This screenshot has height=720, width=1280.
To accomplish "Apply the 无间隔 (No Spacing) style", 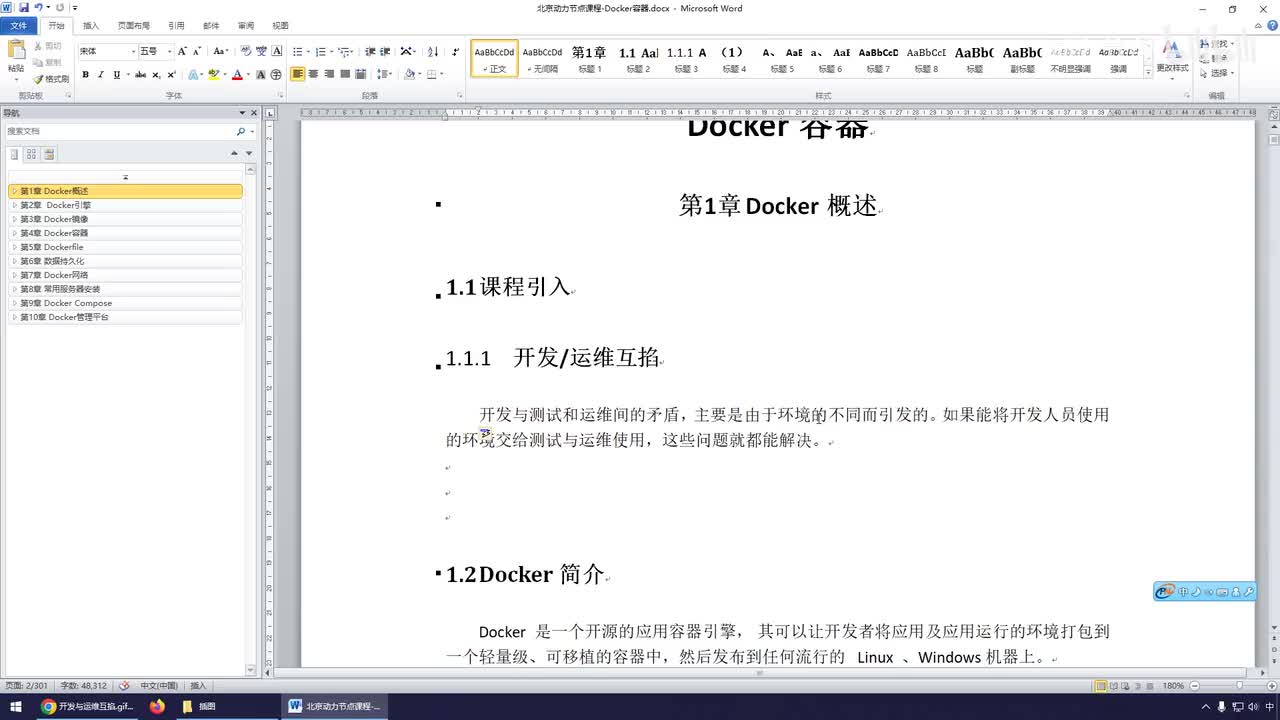I will click(543, 59).
